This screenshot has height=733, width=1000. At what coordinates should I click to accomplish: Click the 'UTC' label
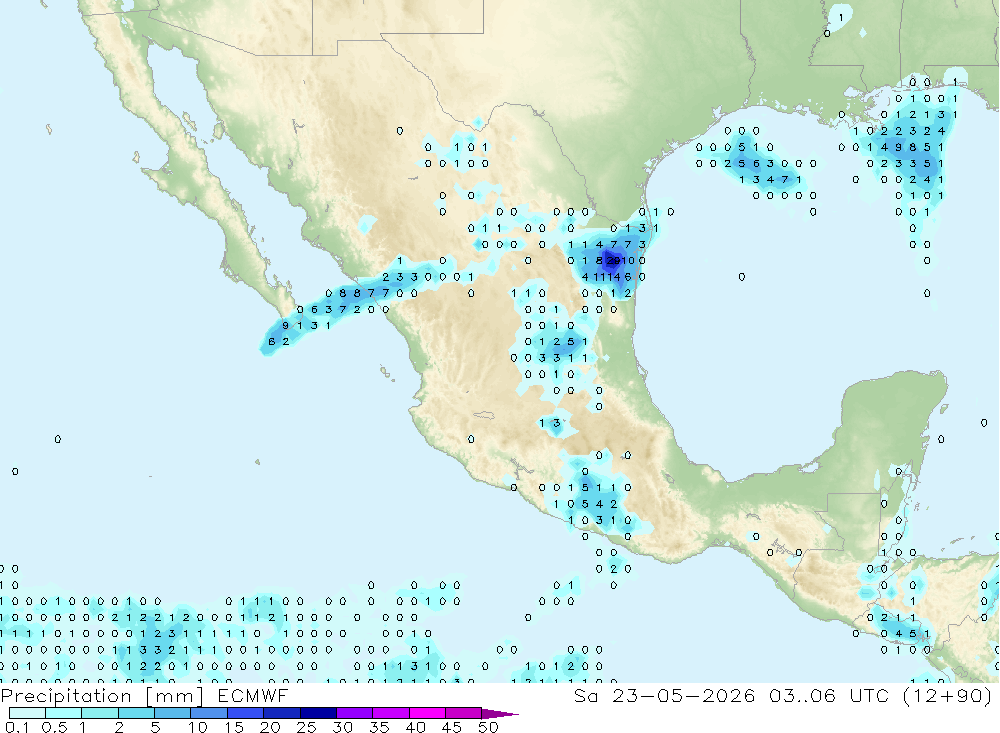869,695
